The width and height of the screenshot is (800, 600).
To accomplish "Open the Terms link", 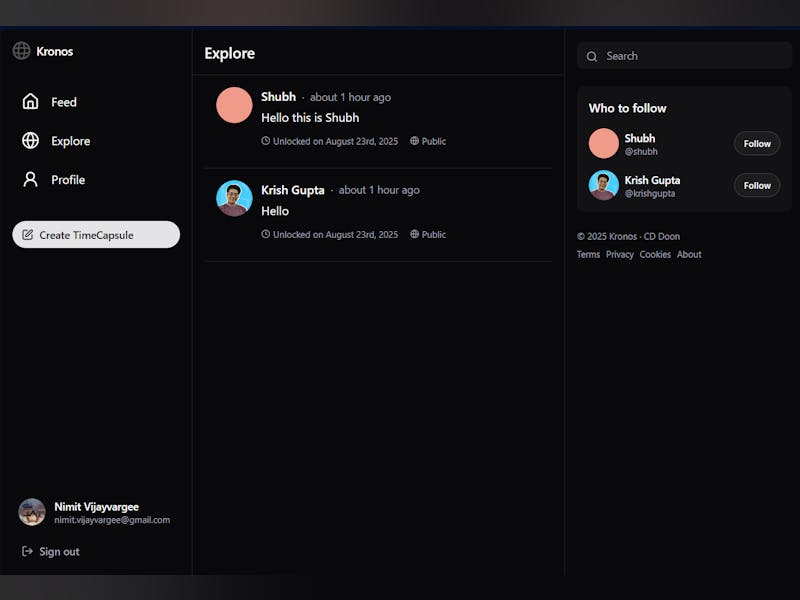I will pyautogui.click(x=588, y=254).
